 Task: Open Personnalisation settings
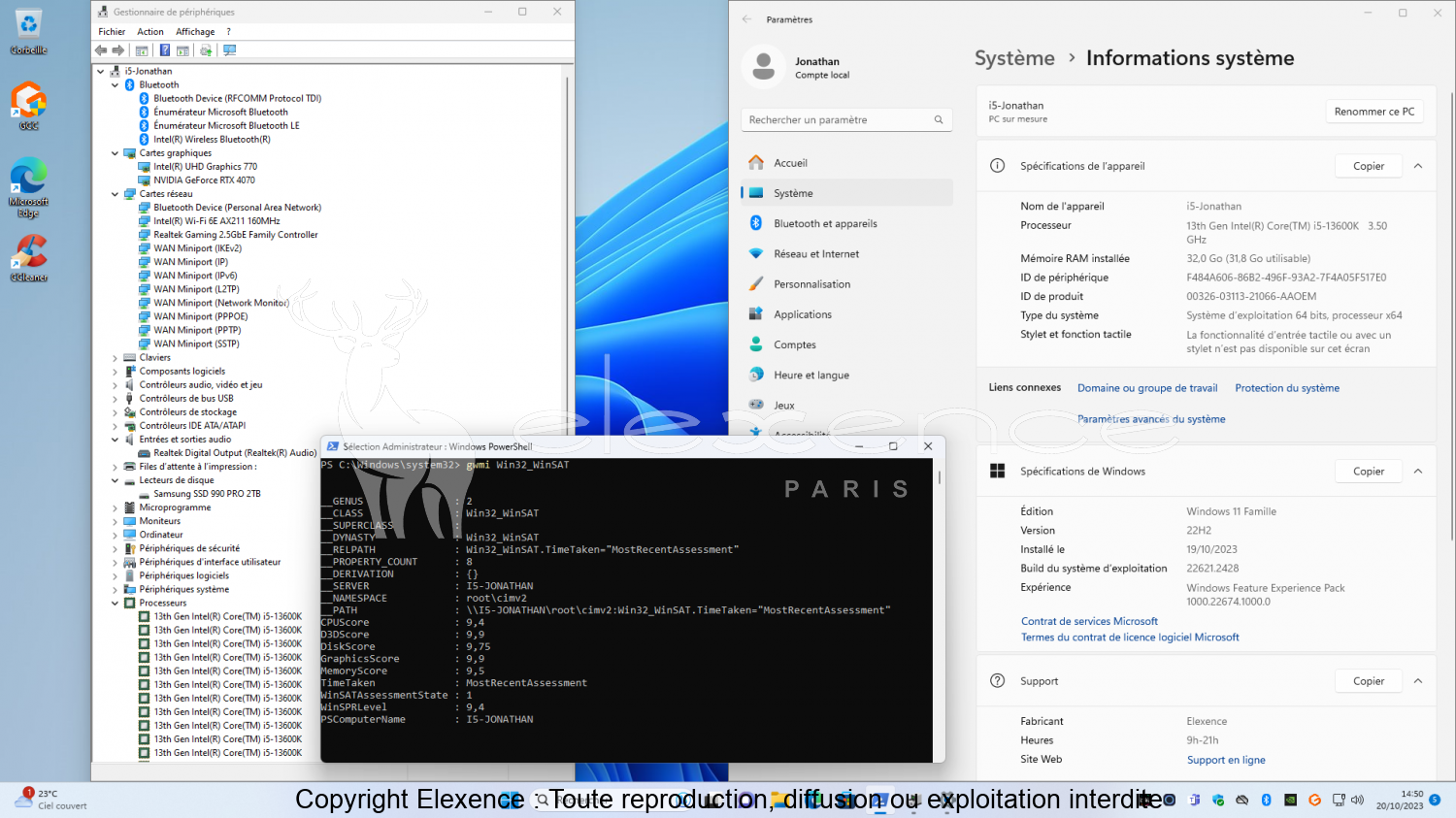(846, 284)
